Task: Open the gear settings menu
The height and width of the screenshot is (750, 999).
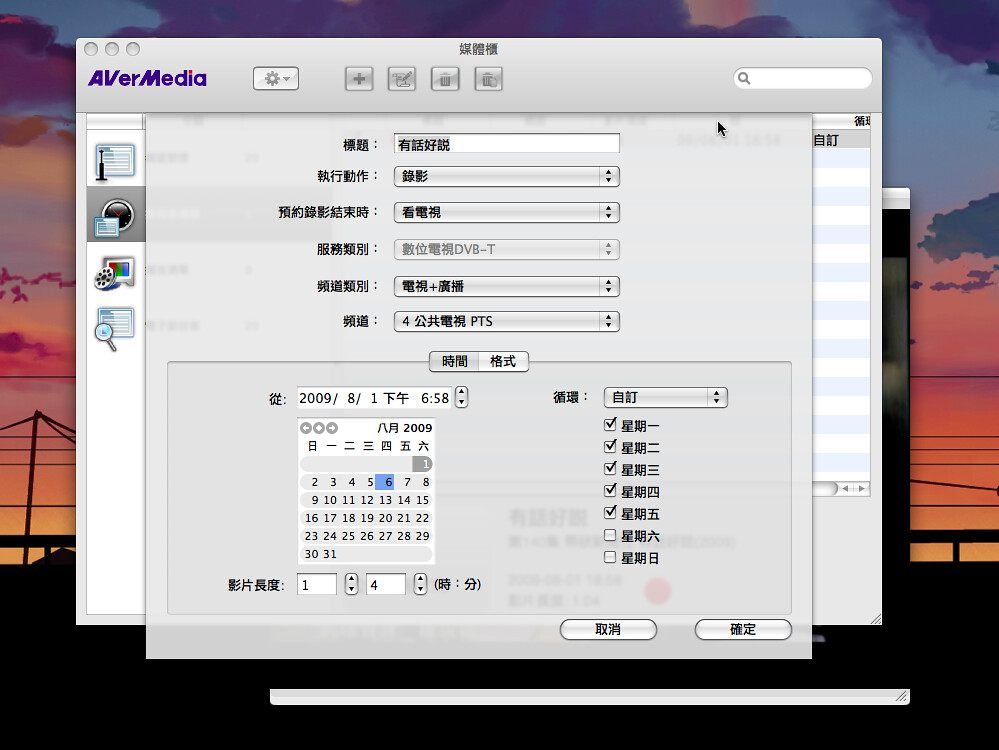Action: click(x=275, y=78)
